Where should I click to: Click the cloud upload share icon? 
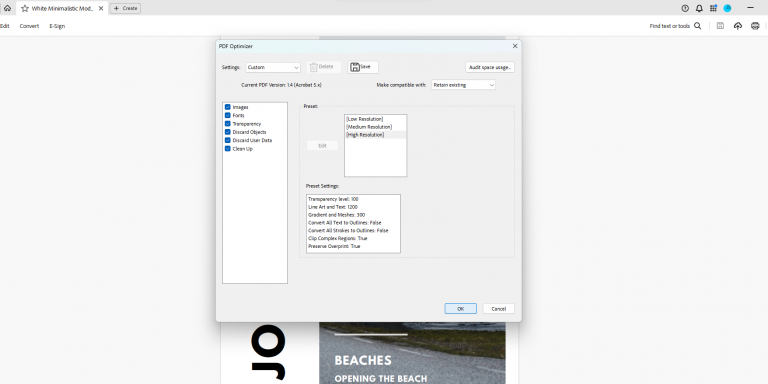click(x=738, y=26)
